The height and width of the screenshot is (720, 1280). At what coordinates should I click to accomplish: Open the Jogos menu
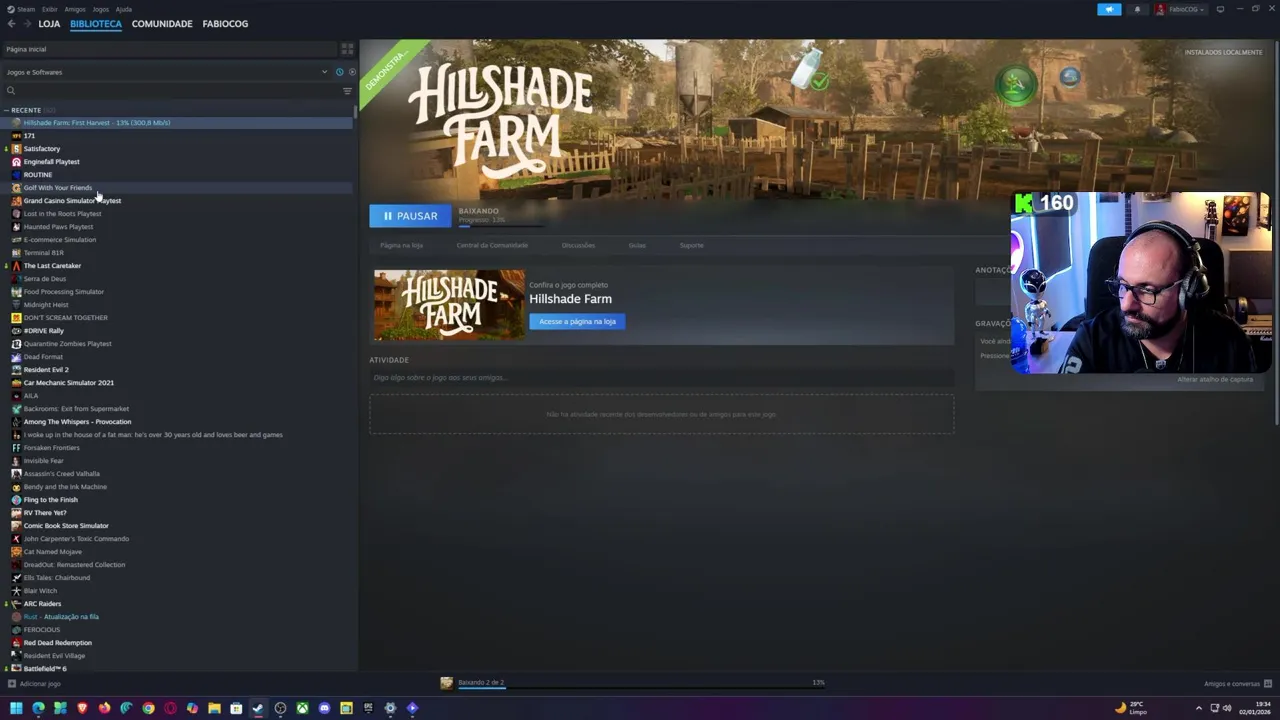coord(100,9)
